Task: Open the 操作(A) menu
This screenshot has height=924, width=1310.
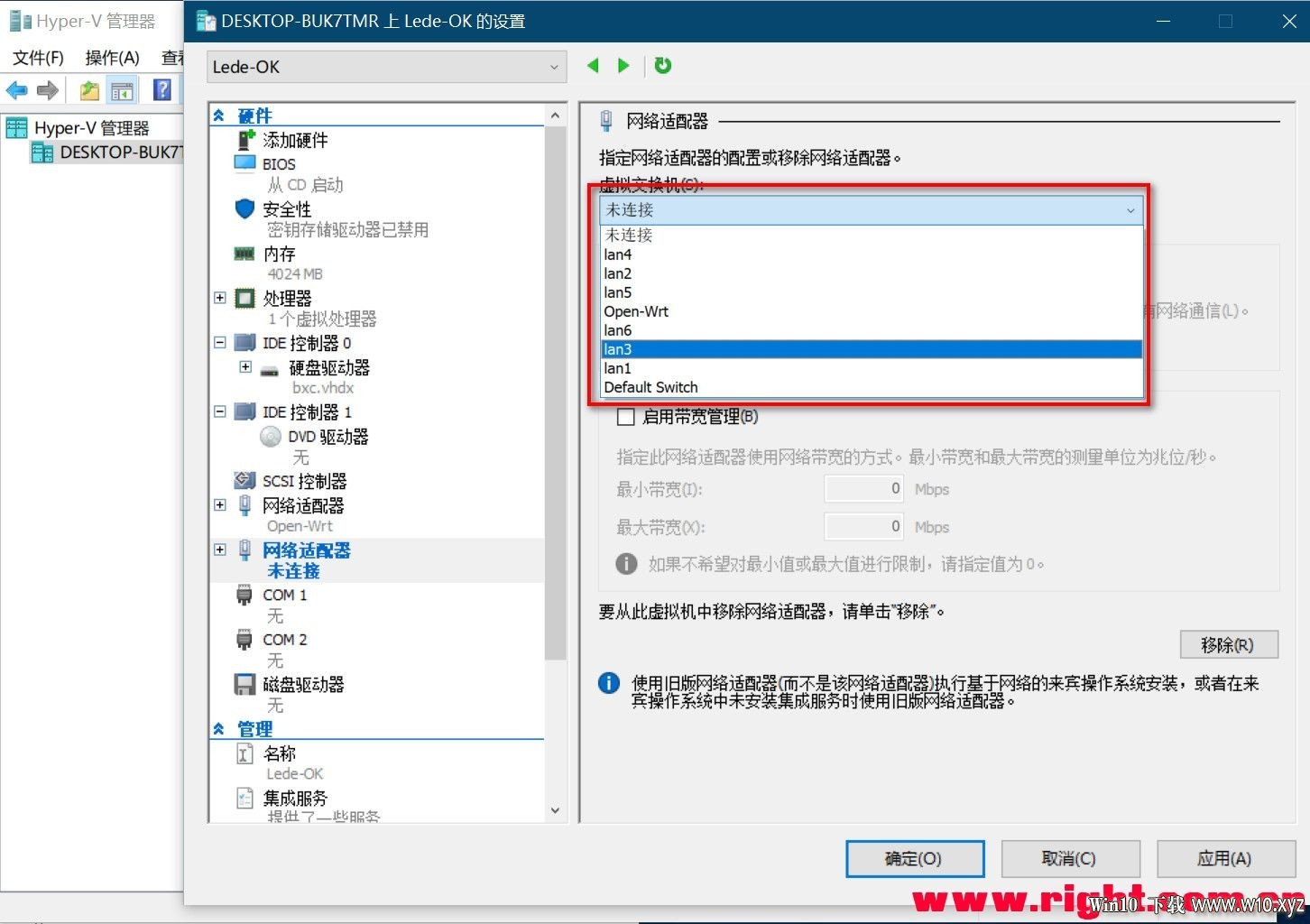Action: [x=112, y=58]
